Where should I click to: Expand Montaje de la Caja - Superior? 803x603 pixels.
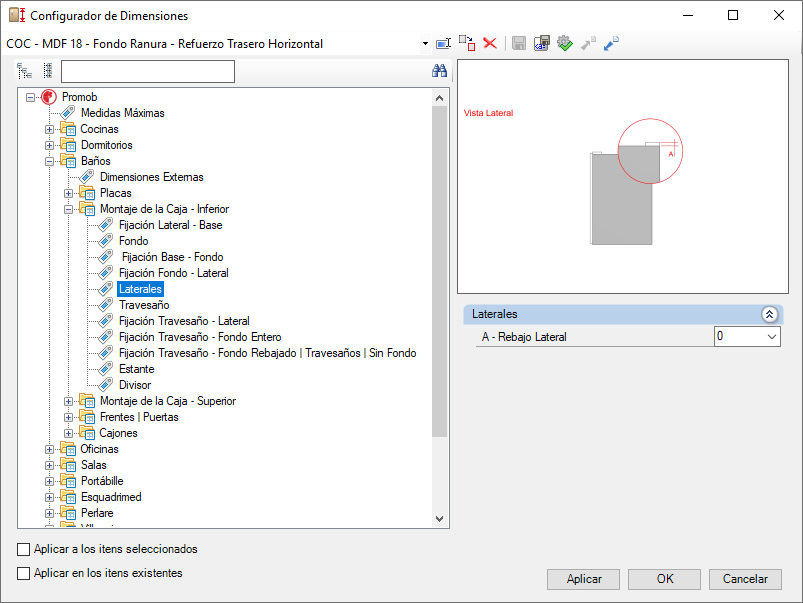68,401
